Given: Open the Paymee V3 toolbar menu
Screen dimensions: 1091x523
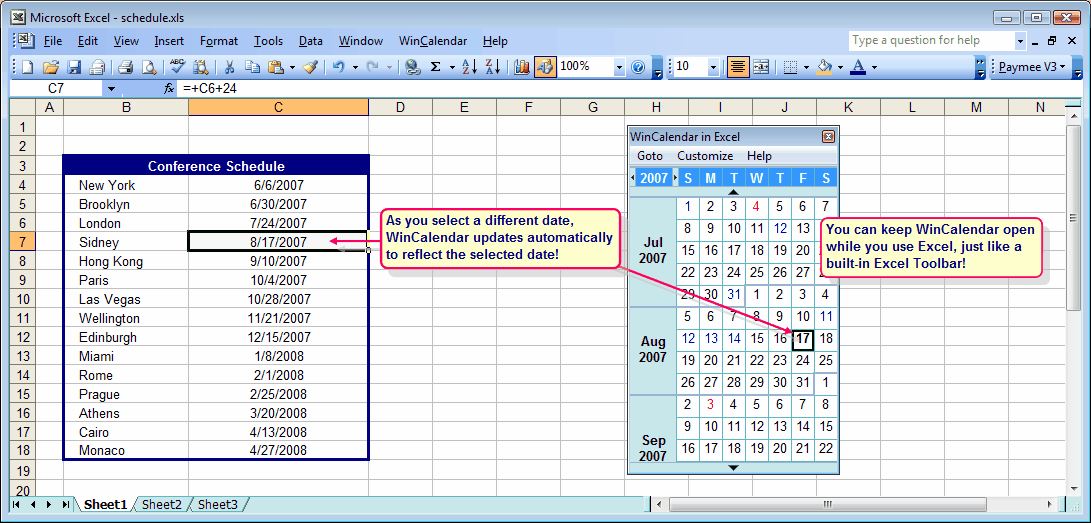Looking at the screenshot, I should [1030, 67].
